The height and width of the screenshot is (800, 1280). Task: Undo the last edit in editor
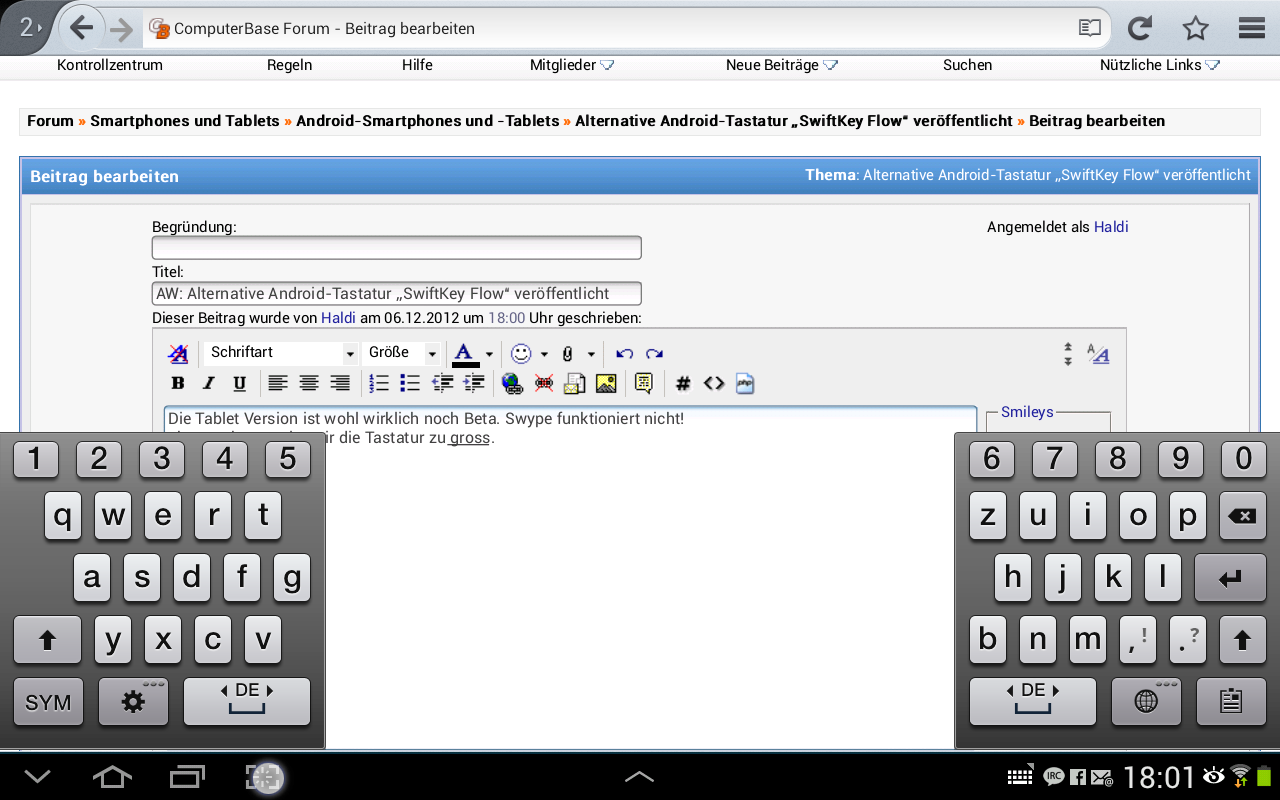(625, 353)
